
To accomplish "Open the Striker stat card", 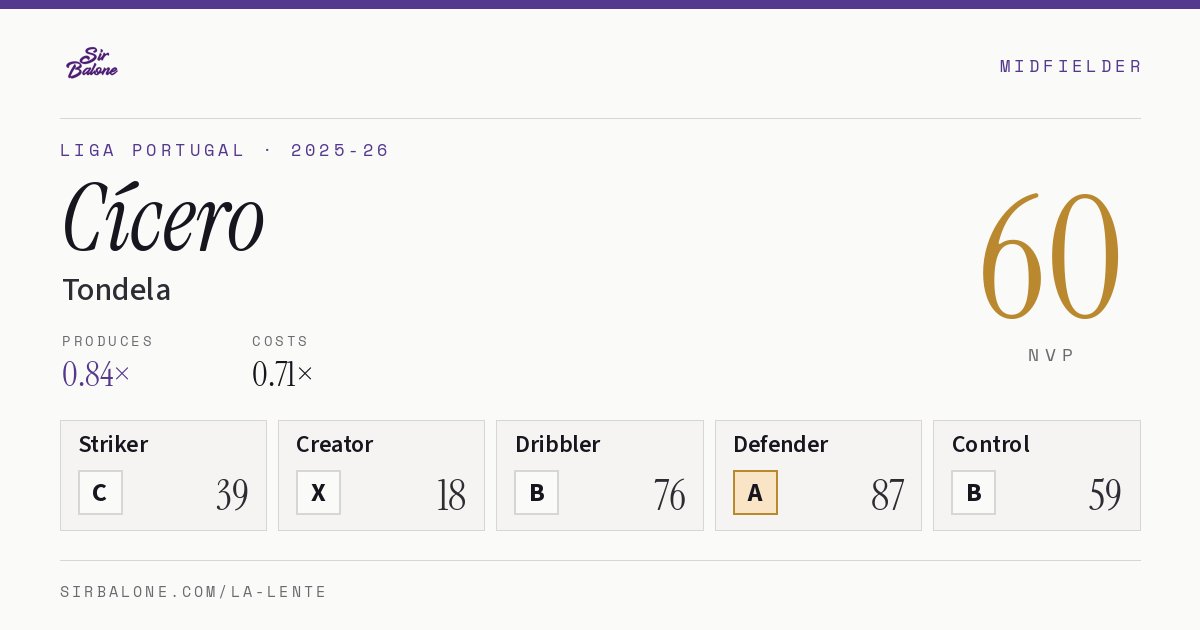I will (163, 475).
